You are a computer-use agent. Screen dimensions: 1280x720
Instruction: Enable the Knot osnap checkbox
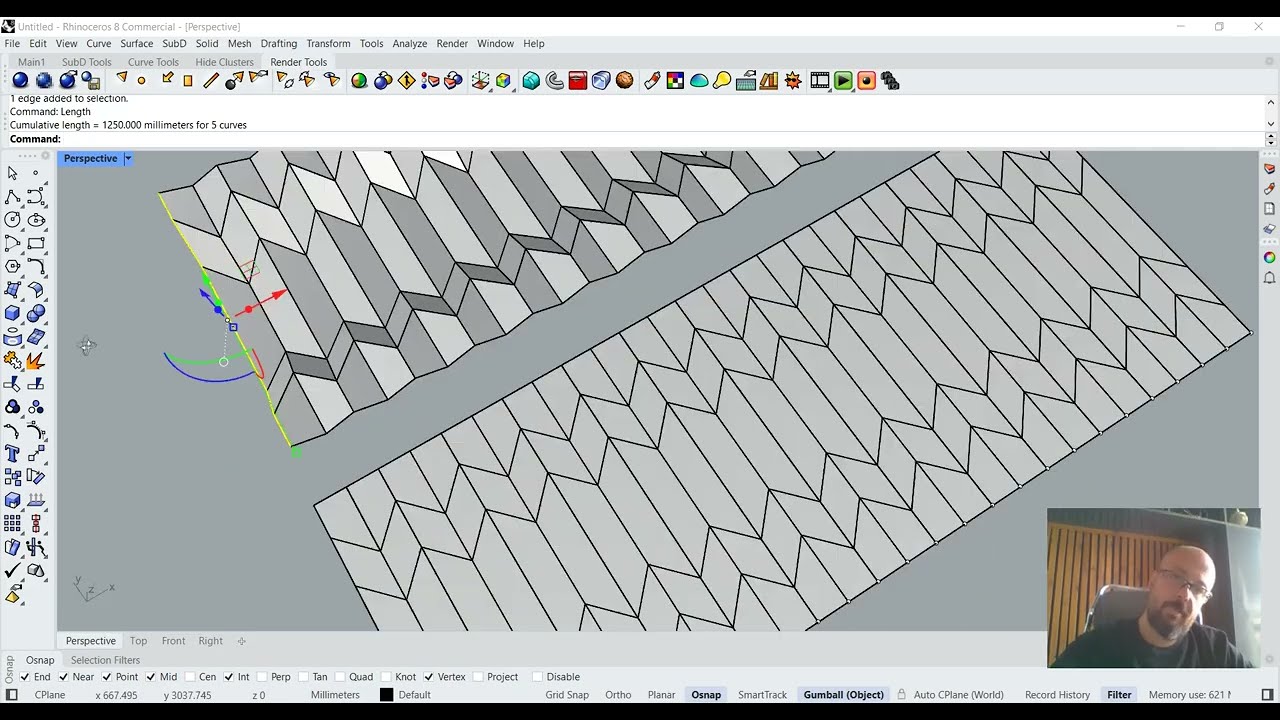(x=386, y=677)
